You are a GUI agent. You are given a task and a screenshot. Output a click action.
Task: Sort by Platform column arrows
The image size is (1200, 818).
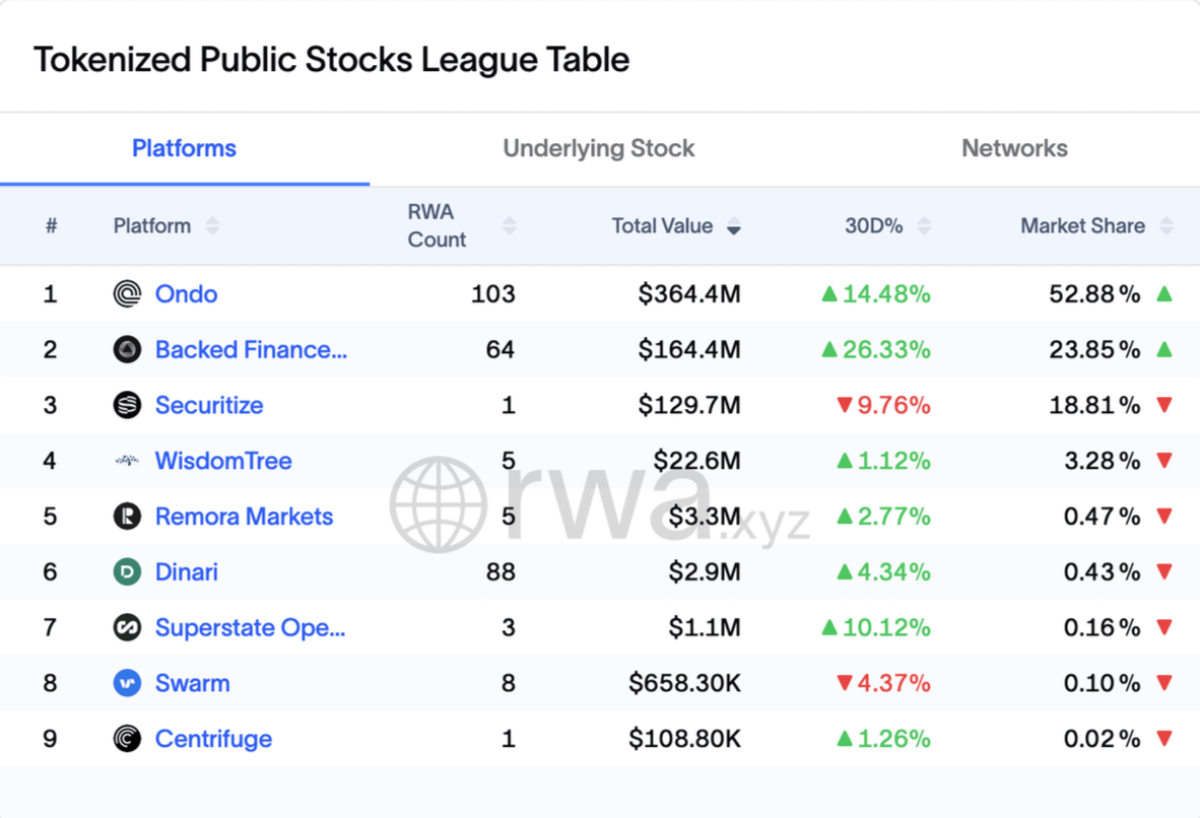[x=212, y=226]
